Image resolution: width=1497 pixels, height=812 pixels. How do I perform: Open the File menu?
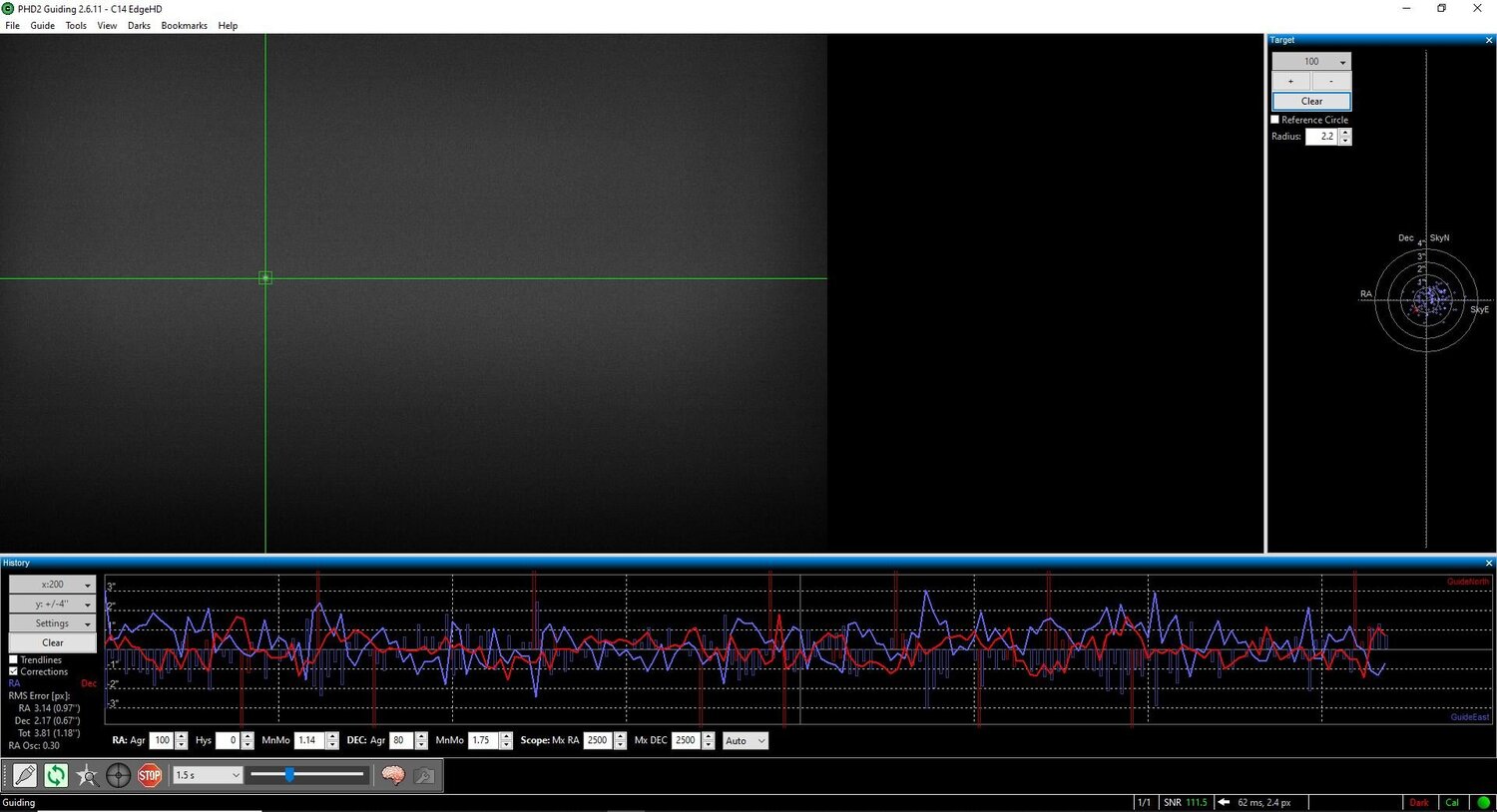pyautogui.click(x=12, y=26)
